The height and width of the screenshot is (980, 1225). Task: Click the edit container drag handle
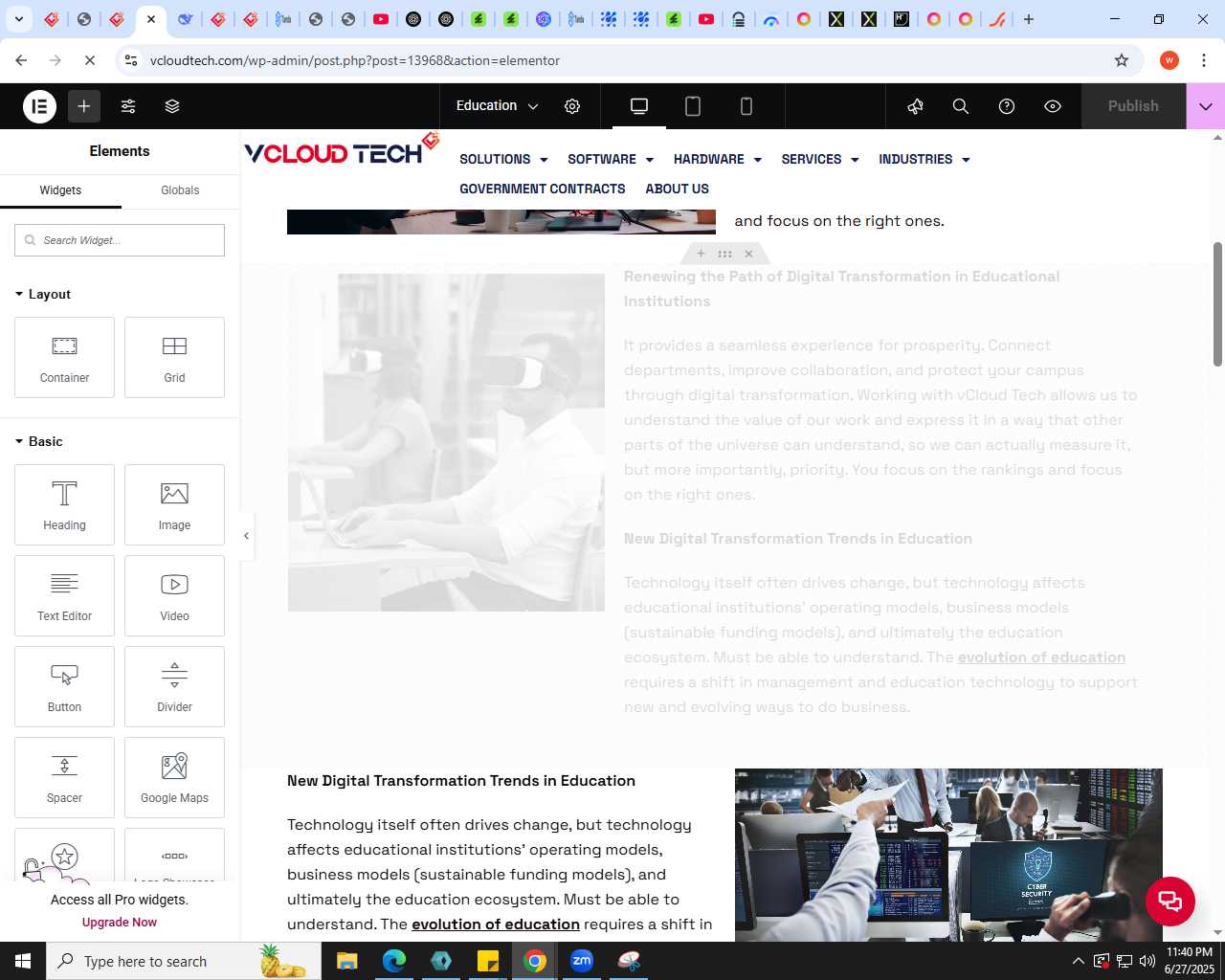(x=724, y=254)
